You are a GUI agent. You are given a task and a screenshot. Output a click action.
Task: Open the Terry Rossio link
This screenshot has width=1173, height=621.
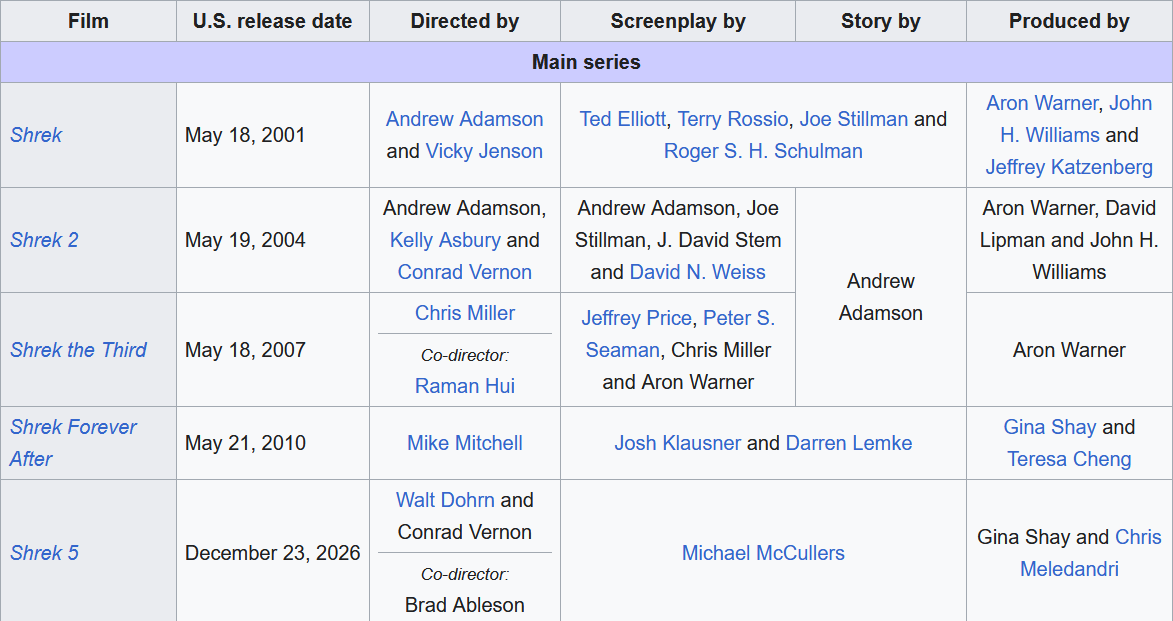coord(732,119)
